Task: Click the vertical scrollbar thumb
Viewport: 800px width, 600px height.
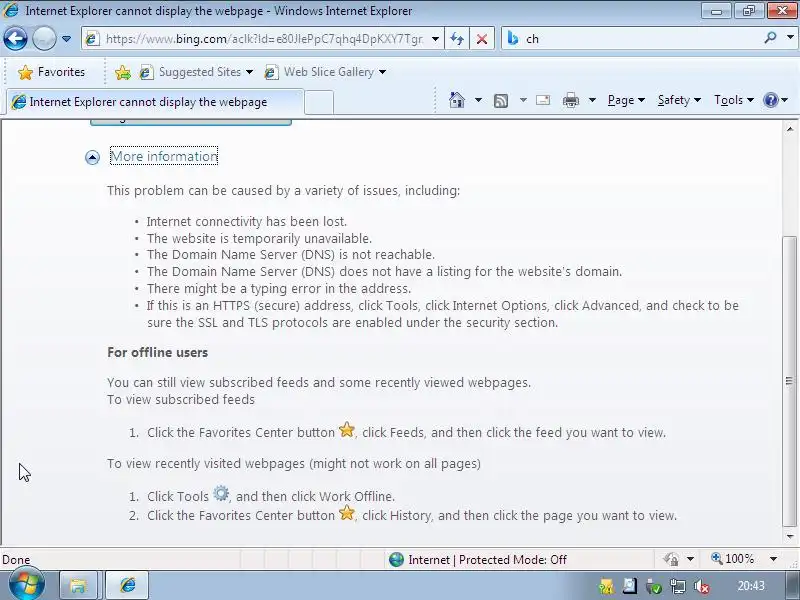Action: pyautogui.click(x=789, y=382)
